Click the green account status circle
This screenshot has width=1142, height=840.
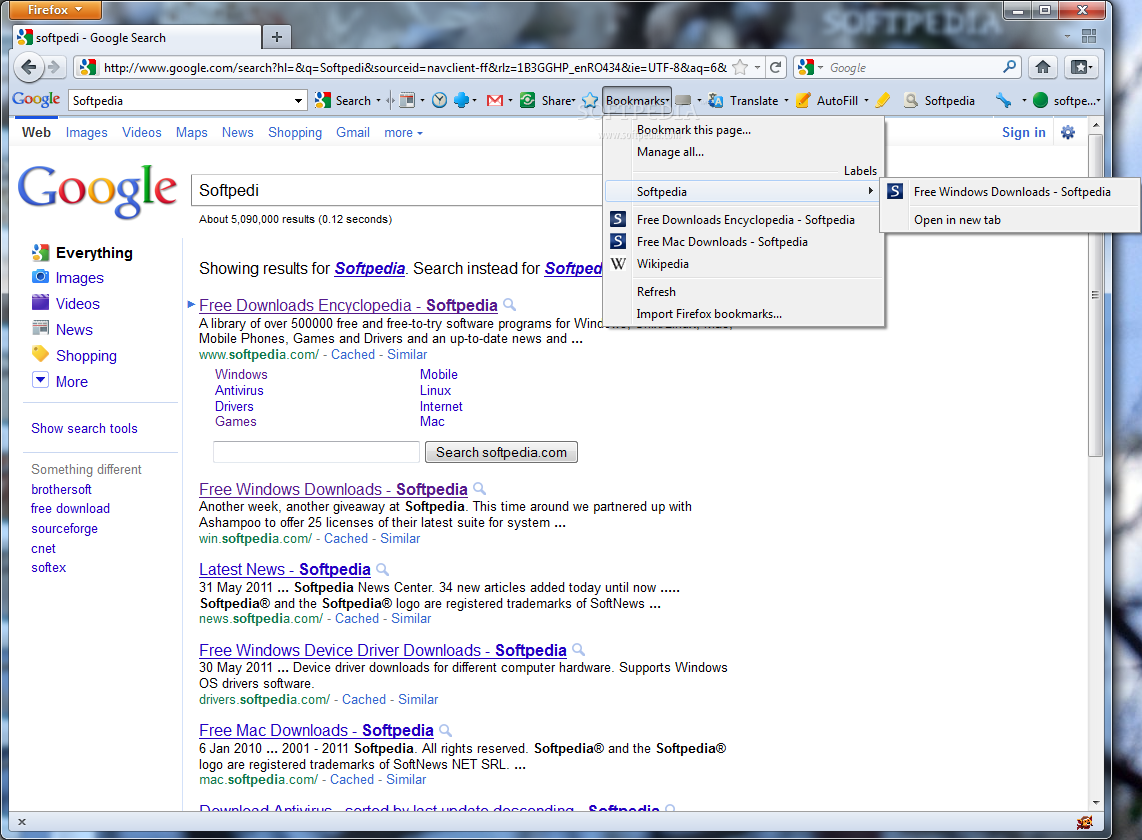1040,101
